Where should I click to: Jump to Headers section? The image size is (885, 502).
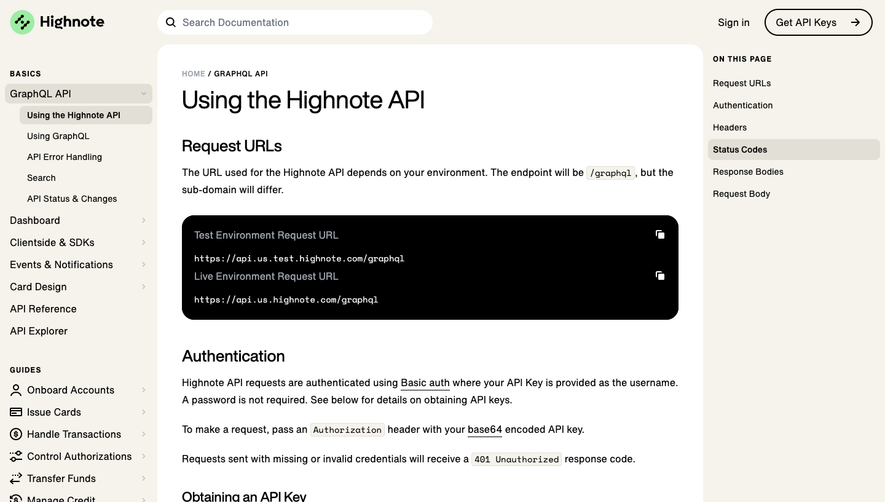tap(729, 128)
